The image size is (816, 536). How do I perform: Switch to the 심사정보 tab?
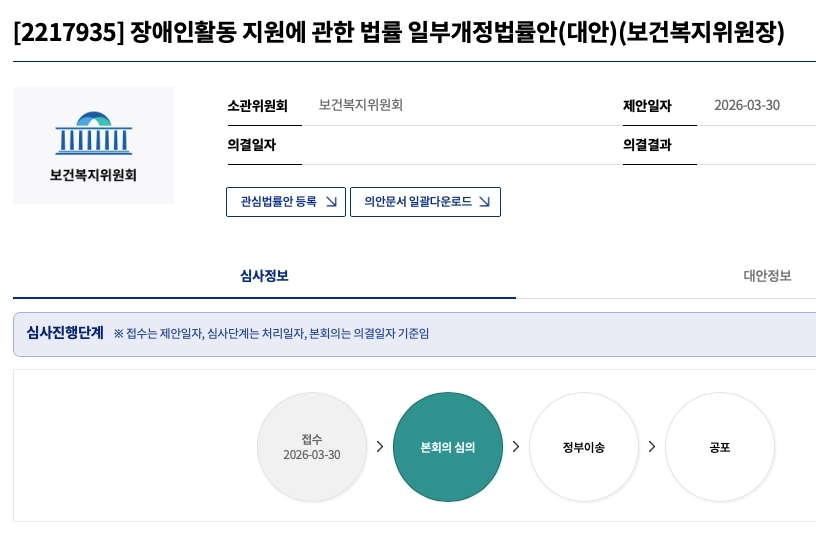264,276
